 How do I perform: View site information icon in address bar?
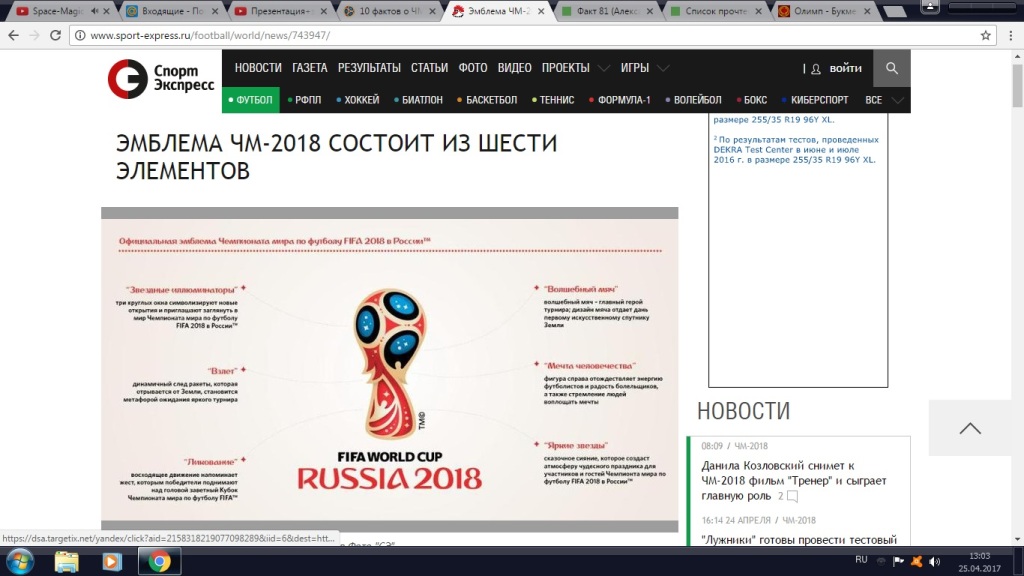click(80, 35)
